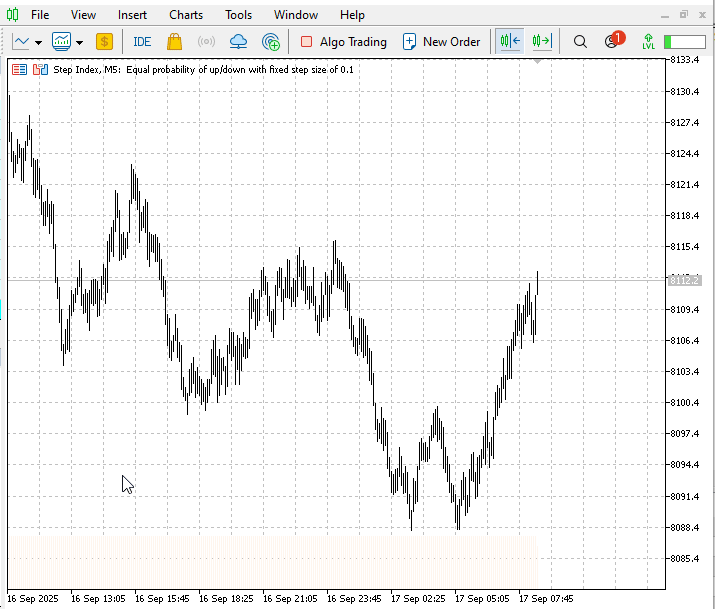Click the 16 Sep 18:25 time label
This screenshot has height=609, width=715.
[x=226, y=599]
